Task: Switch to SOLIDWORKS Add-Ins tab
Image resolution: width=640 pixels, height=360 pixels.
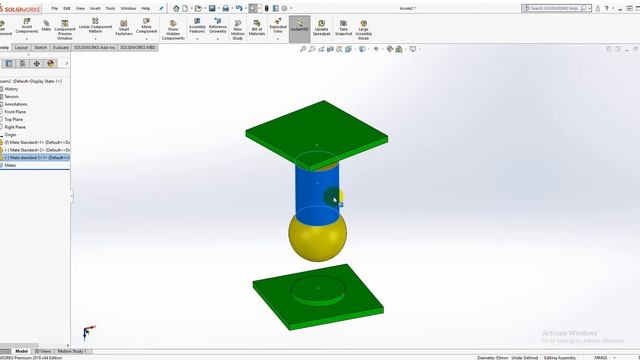Action: (94, 48)
